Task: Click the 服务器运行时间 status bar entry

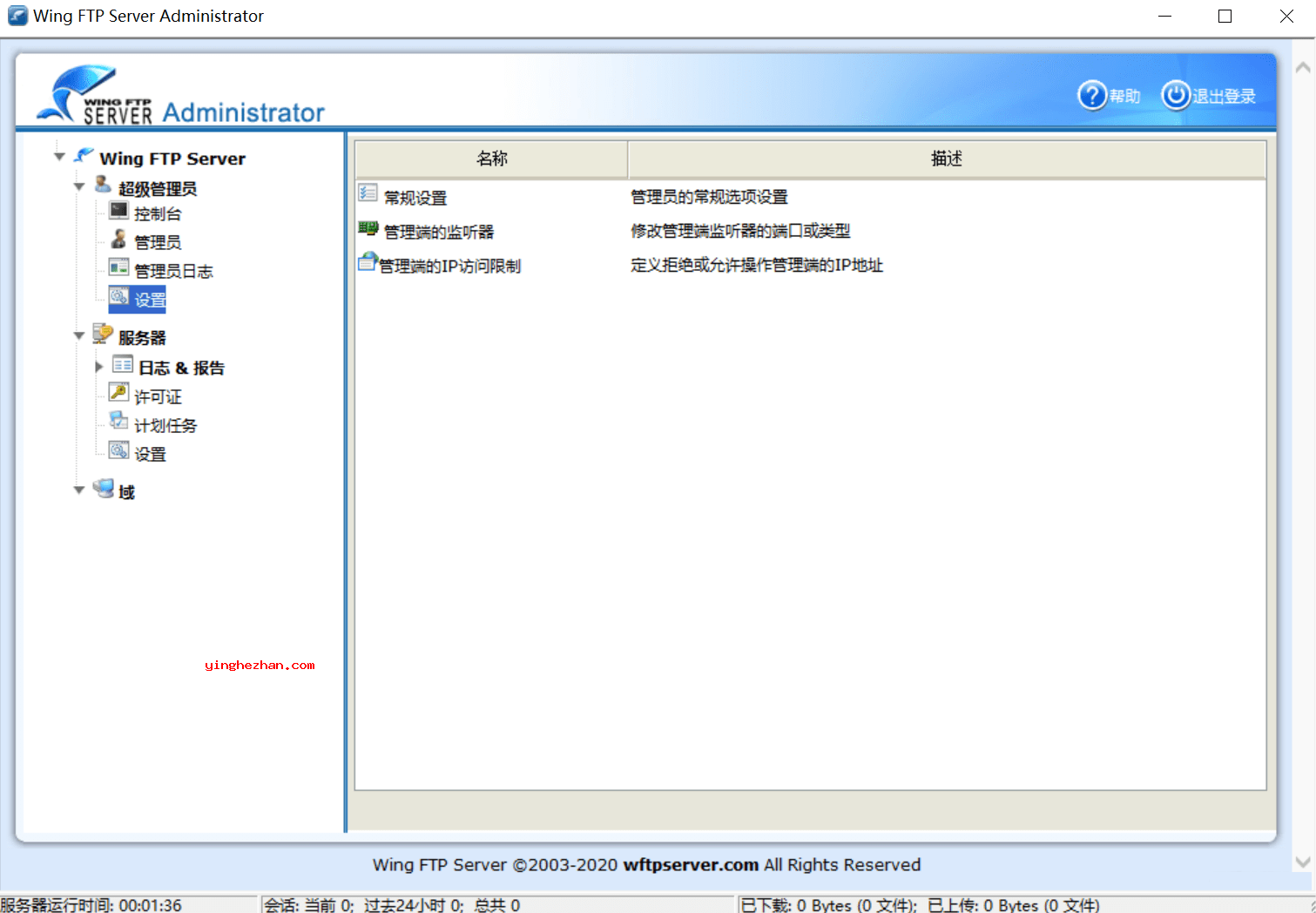Action: click(91, 905)
